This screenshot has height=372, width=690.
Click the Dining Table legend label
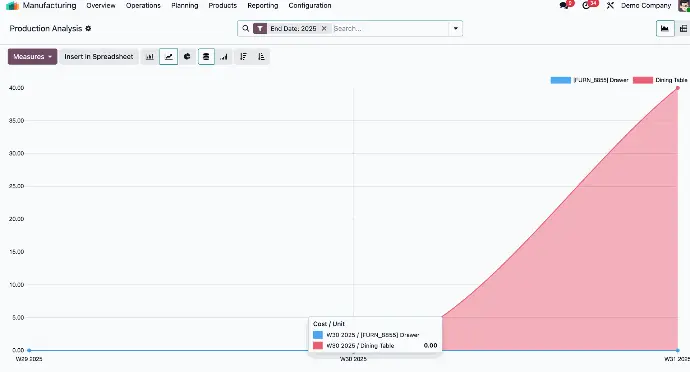point(671,80)
